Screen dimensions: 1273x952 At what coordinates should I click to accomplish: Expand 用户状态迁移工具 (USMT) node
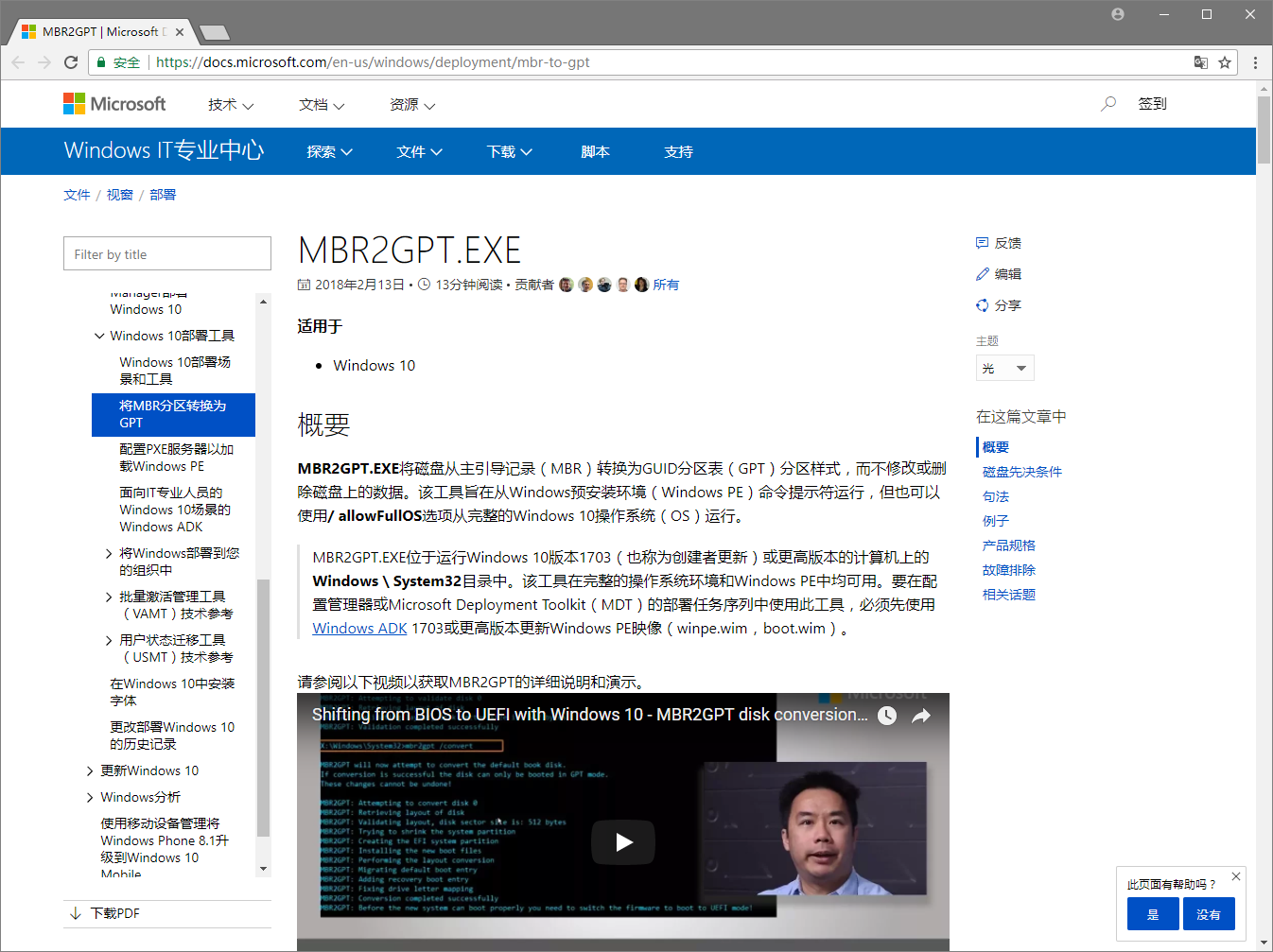coord(109,641)
